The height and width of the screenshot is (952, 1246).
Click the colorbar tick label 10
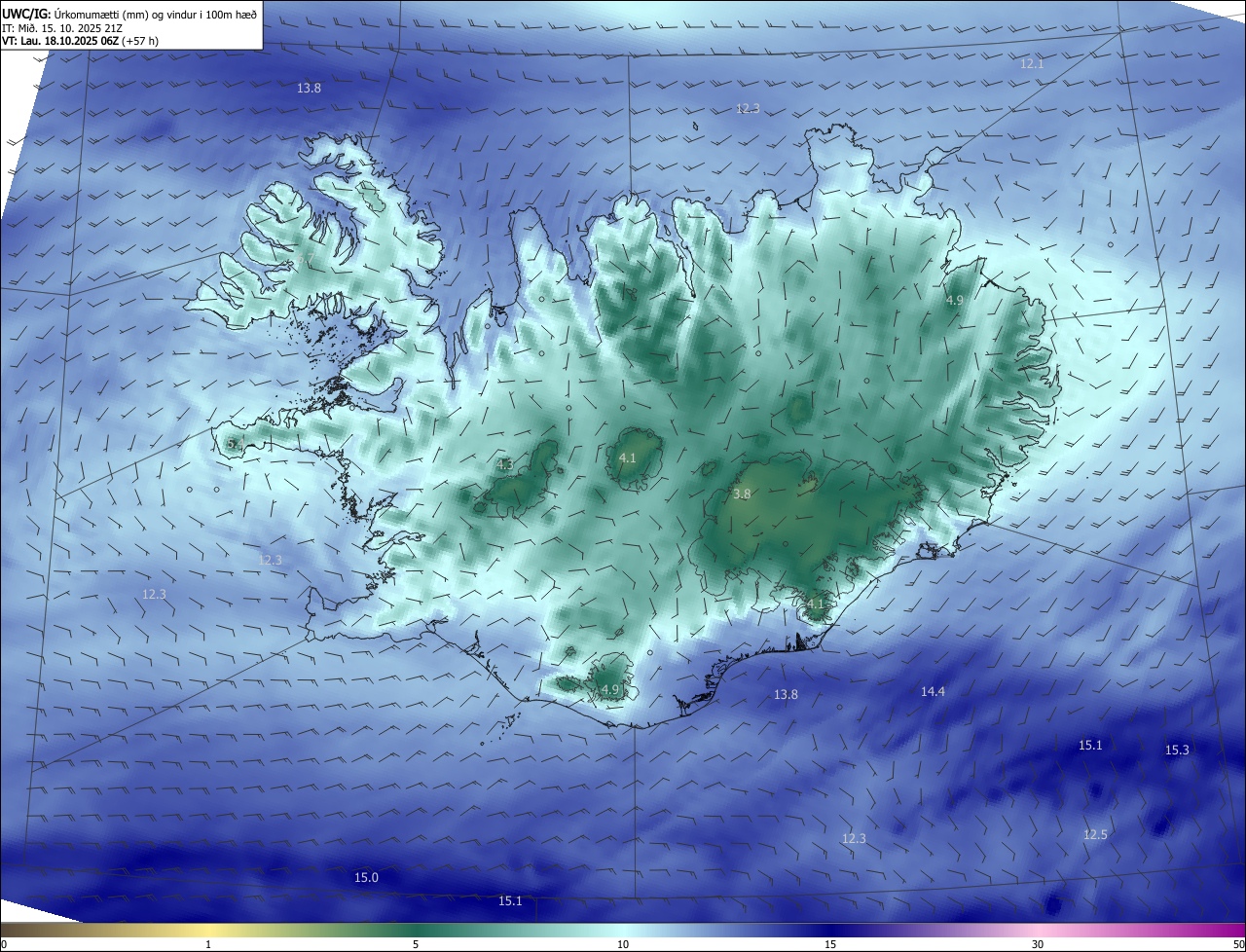tap(623, 944)
